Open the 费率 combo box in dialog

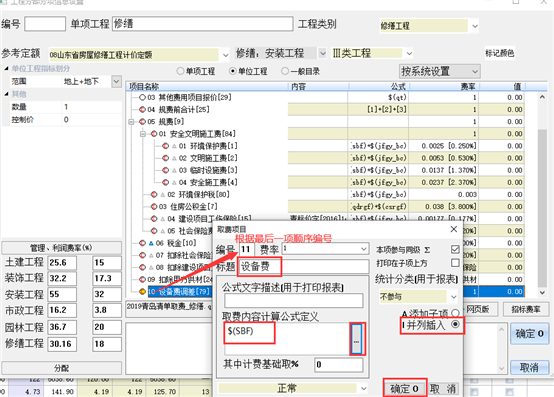point(363,249)
